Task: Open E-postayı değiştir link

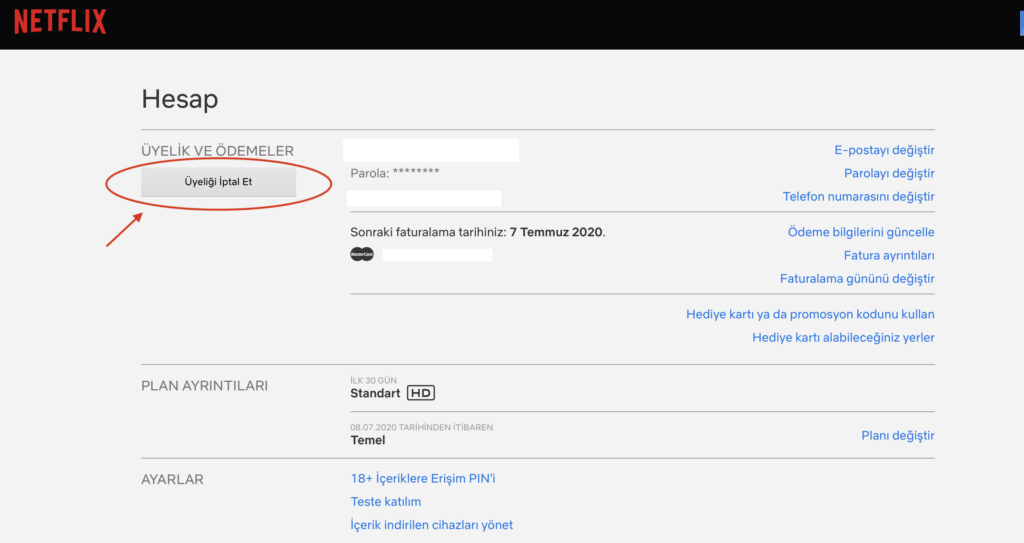Action: [884, 150]
